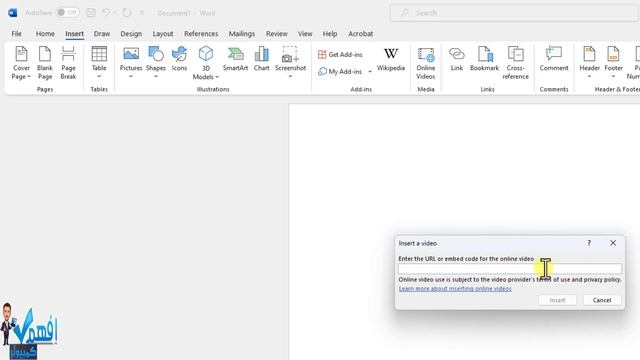The width and height of the screenshot is (640, 360).
Task: Open the Pictures insert menu
Action: pos(131,63)
